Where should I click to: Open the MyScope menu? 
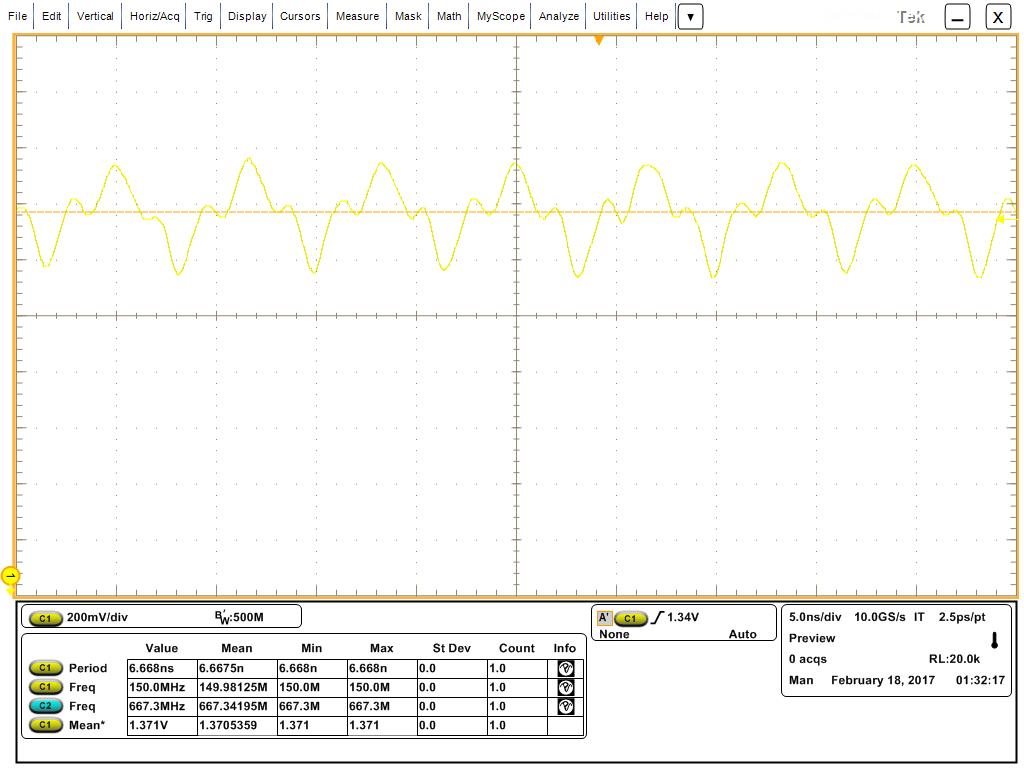click(x=500, y=16)
